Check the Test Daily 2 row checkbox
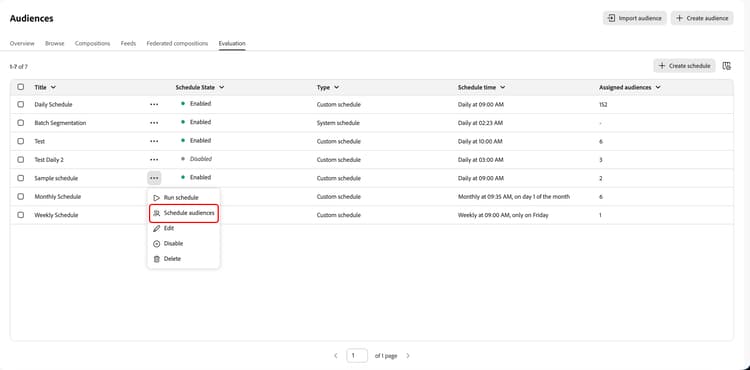This screenshot has width=750, height=370. click(21, 160)
